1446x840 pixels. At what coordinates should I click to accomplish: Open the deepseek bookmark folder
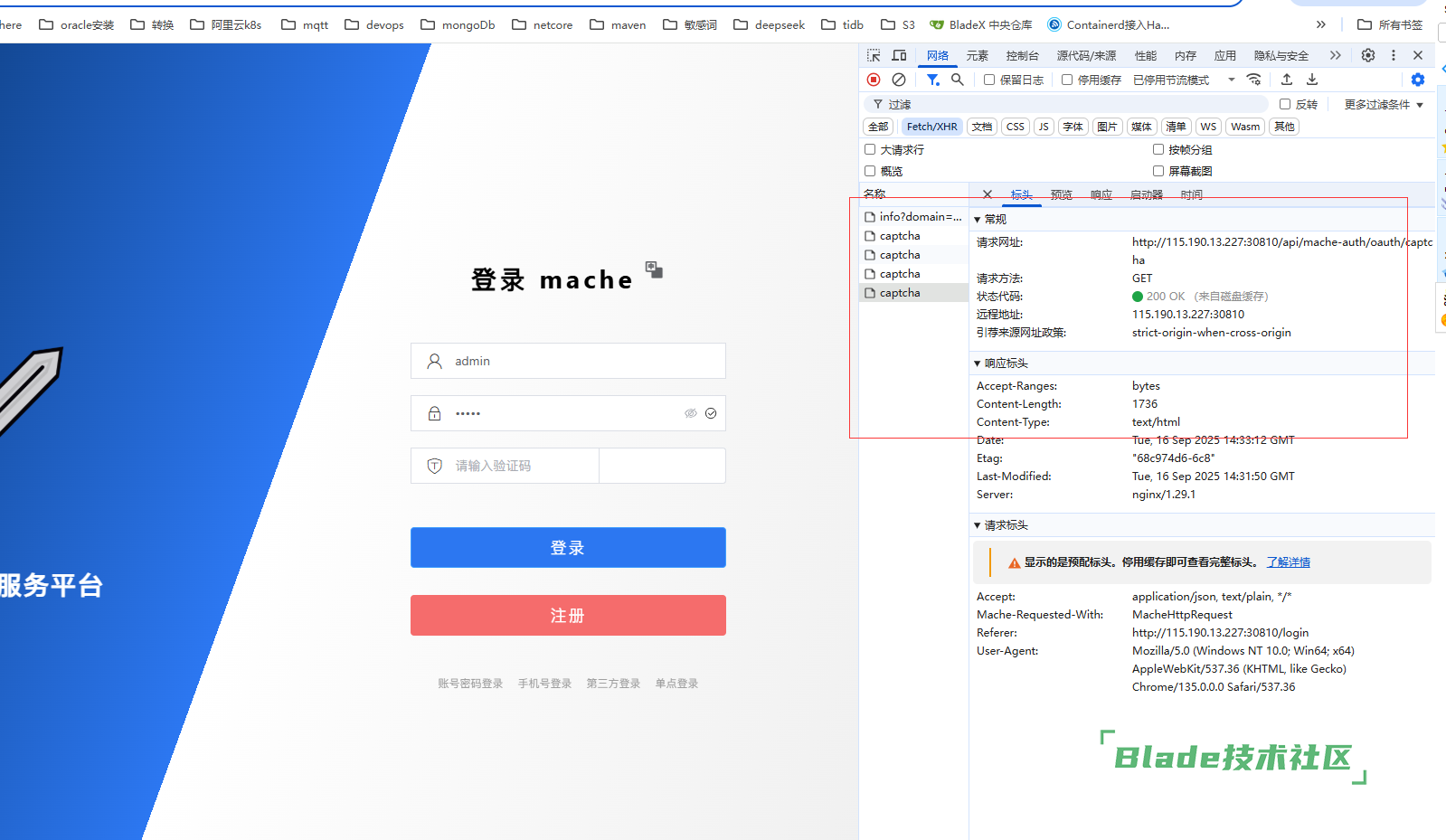pyautogui.click(x=770, y=24)
